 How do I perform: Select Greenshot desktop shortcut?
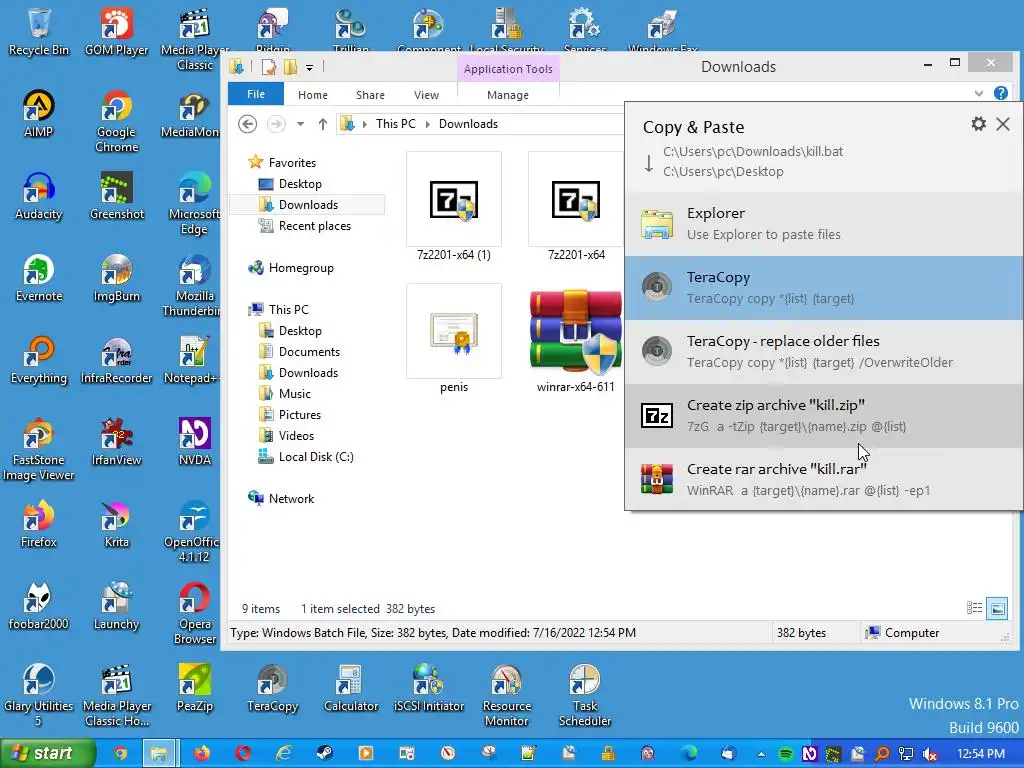[x=116, y=196]
